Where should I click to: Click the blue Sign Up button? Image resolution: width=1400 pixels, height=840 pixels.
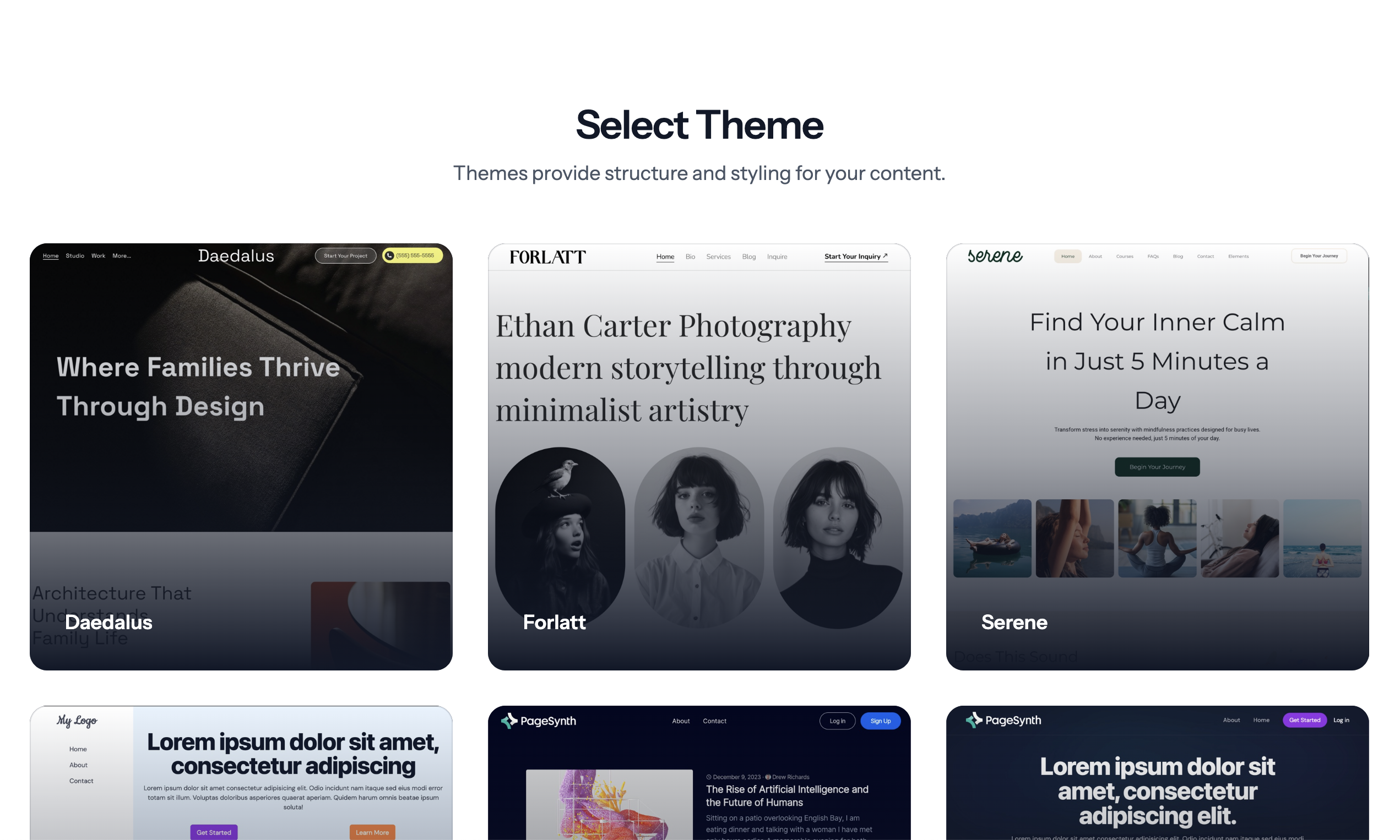pyautogui.click(x=880, y=721)
